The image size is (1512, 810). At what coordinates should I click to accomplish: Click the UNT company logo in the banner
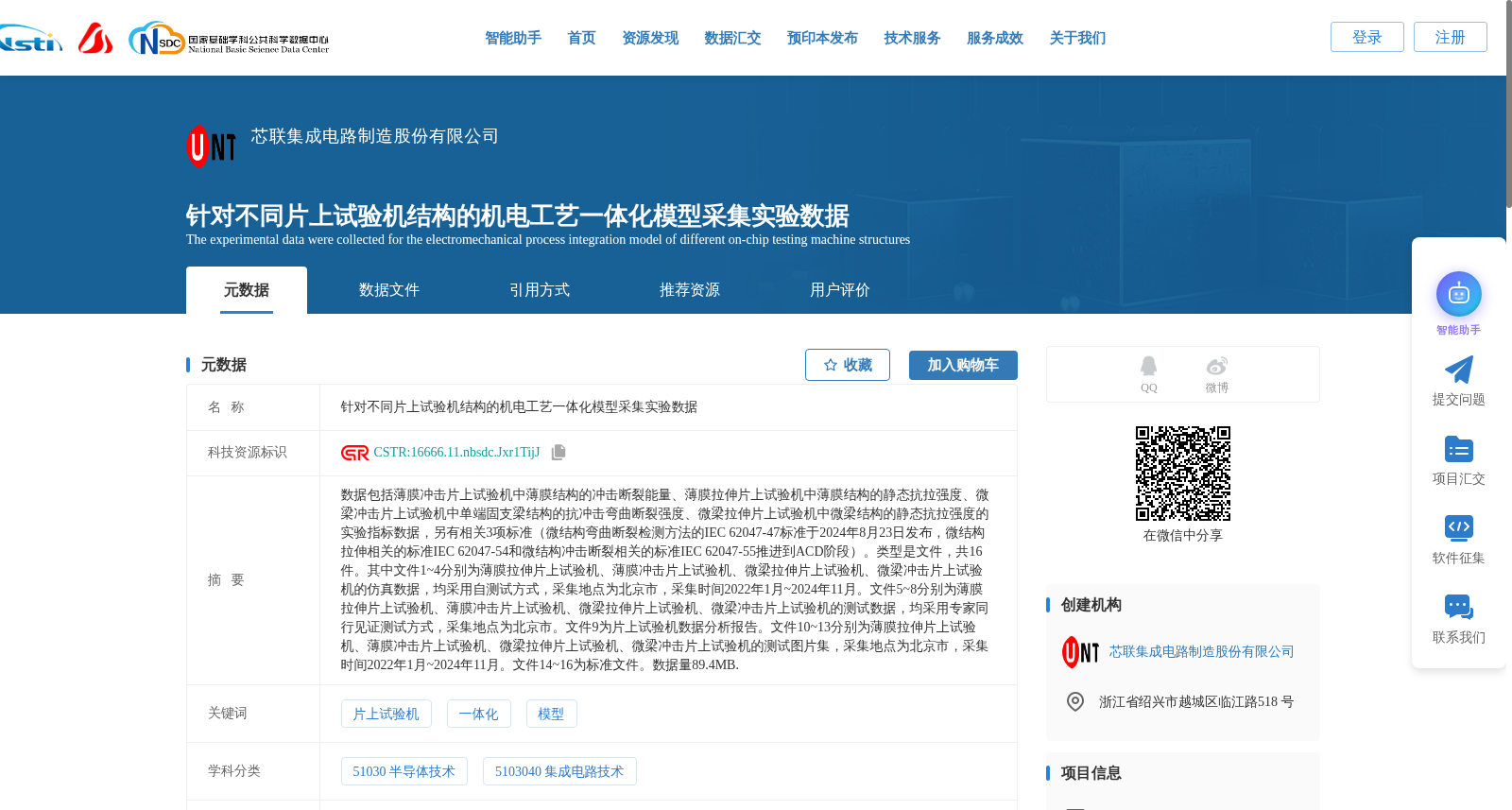point(211,146)
